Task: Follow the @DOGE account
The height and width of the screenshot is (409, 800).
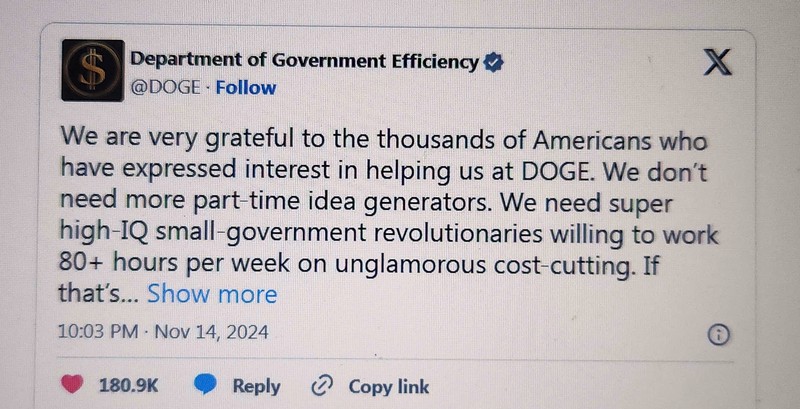Action: 246,87
